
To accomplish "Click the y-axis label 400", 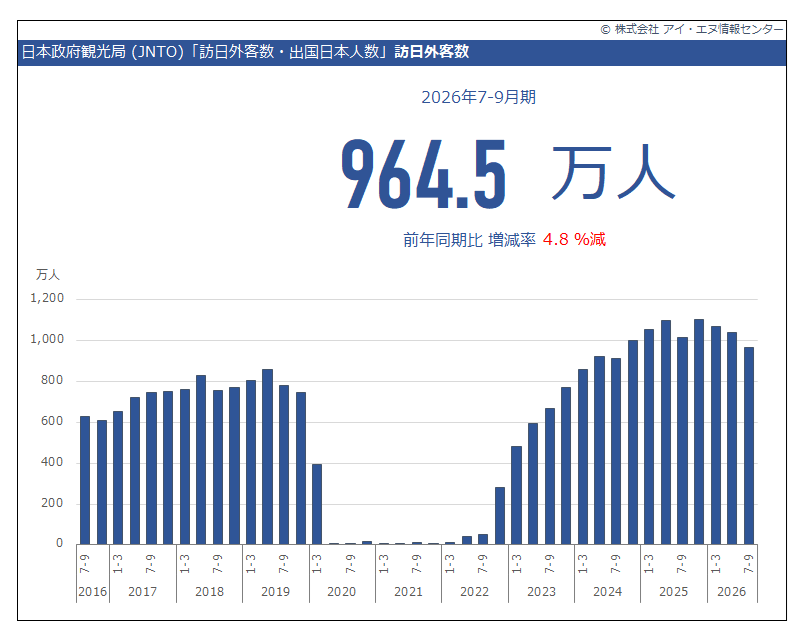I will click(52, 462).
